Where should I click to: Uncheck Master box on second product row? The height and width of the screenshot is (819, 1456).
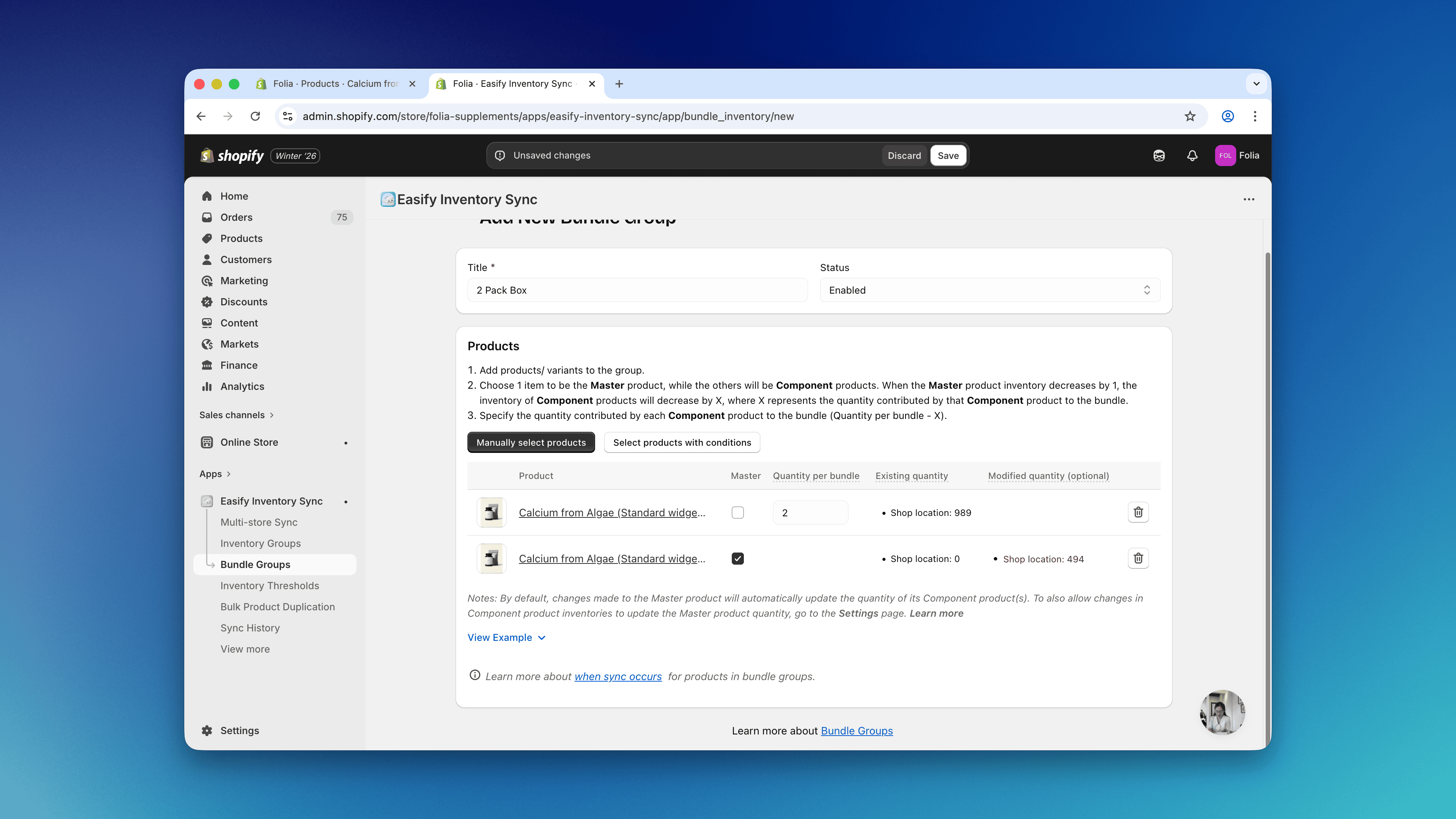point(737,559)
